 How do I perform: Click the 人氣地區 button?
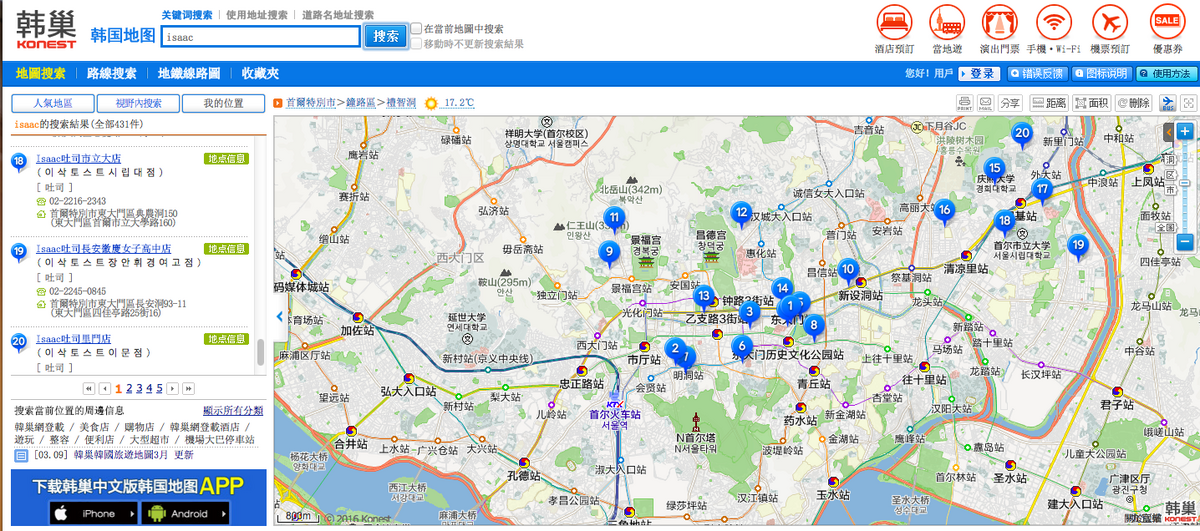point(53,103)
